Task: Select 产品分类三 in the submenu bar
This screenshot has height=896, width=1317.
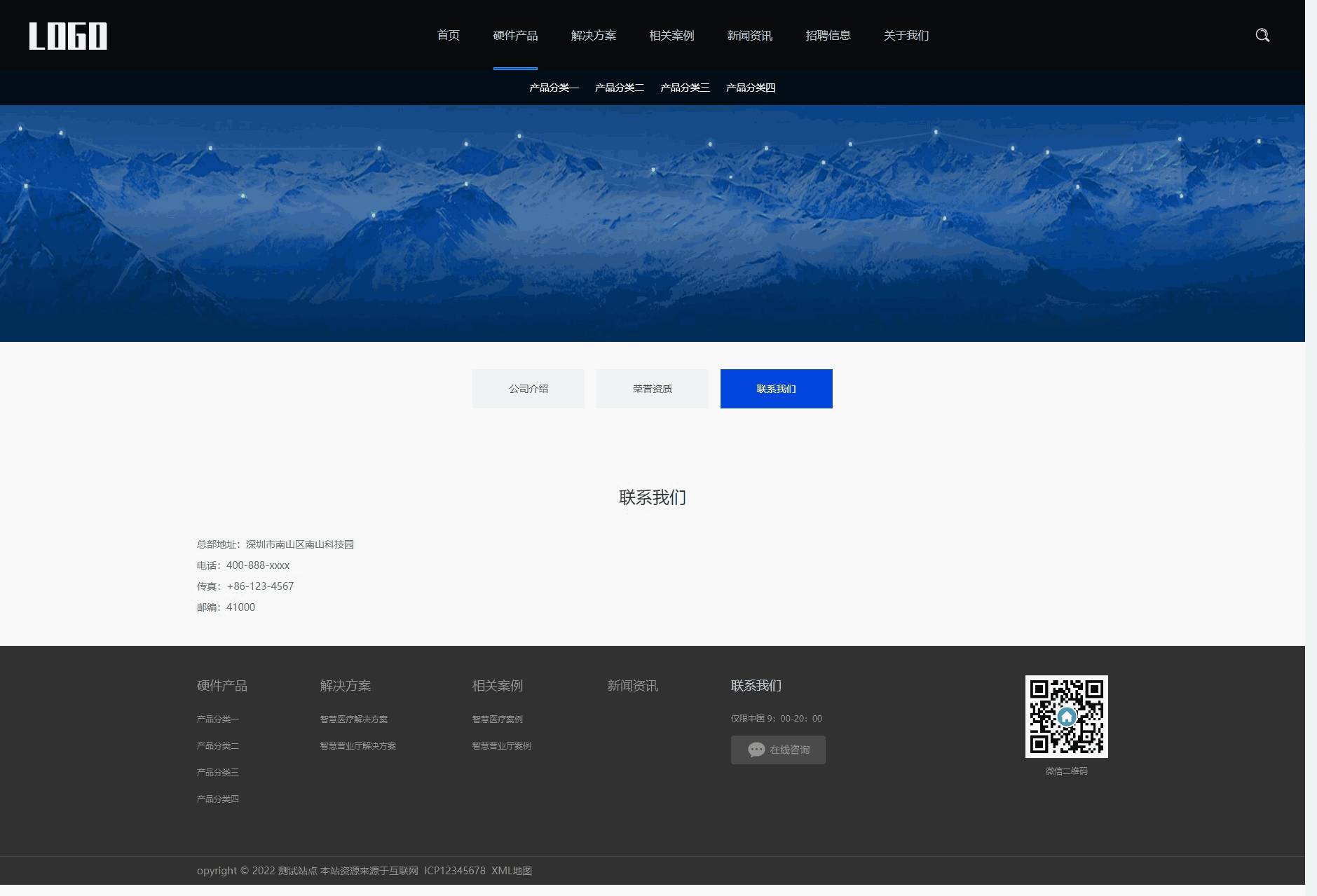Action: click(x=685, y=88)
